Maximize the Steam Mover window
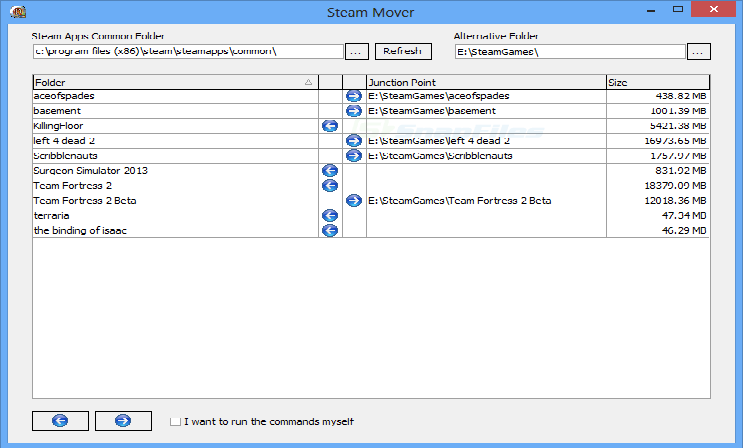The image size is (743, 448). (678, 9)
